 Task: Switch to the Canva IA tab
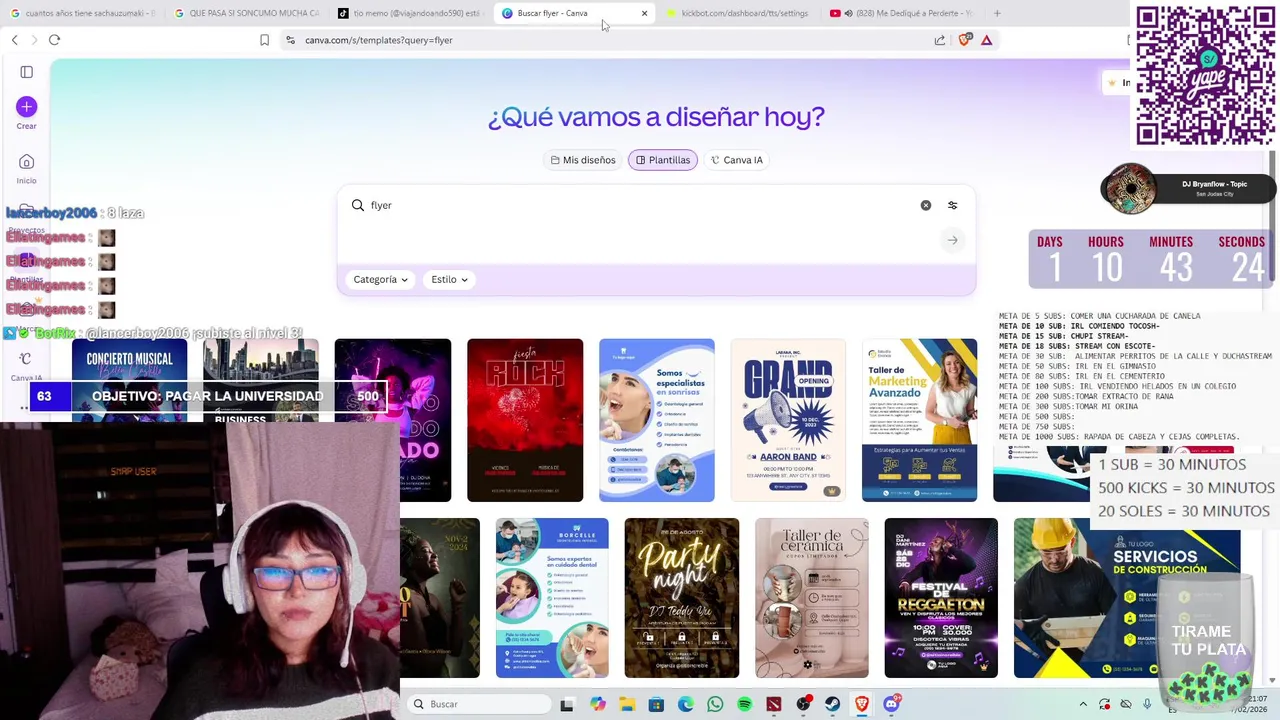tap(737, 160)
